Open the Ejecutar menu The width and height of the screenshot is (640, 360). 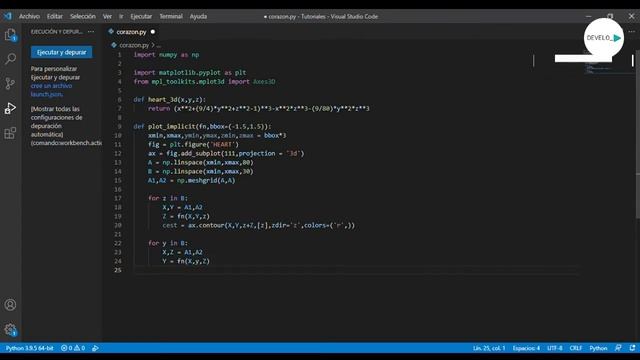141,16
